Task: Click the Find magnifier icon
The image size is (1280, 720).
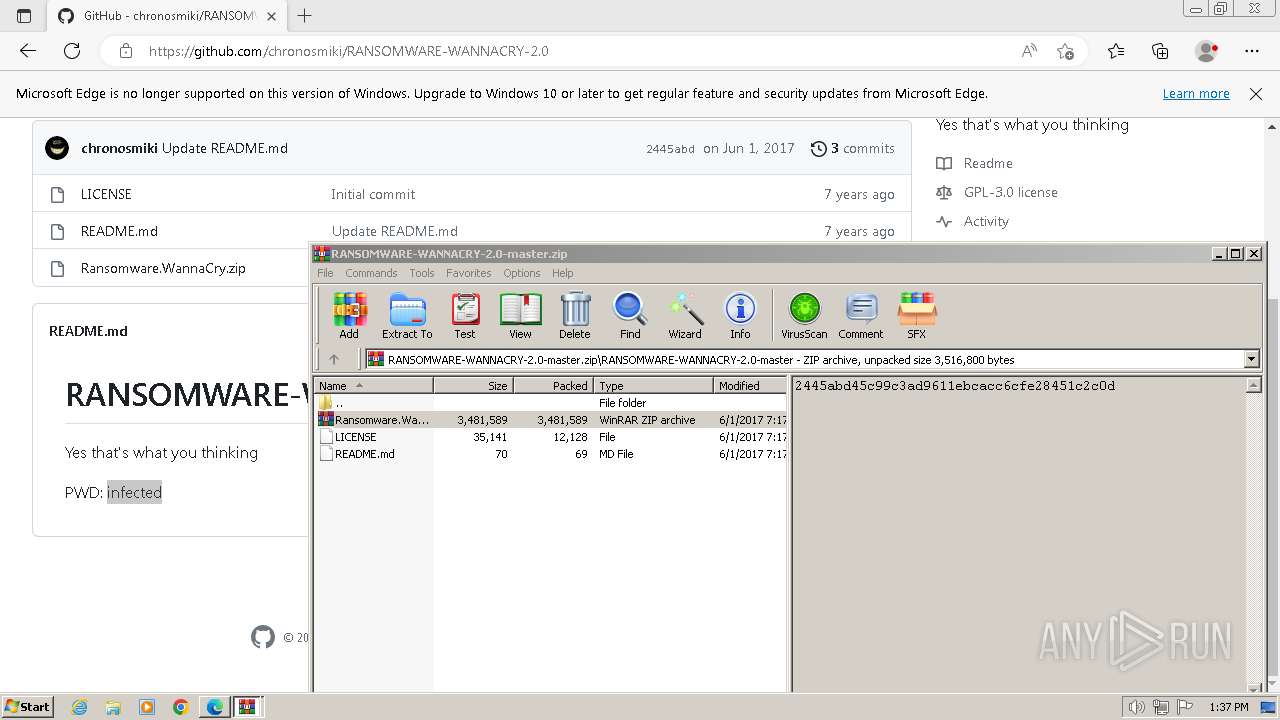Action: (x=630, y=316)
